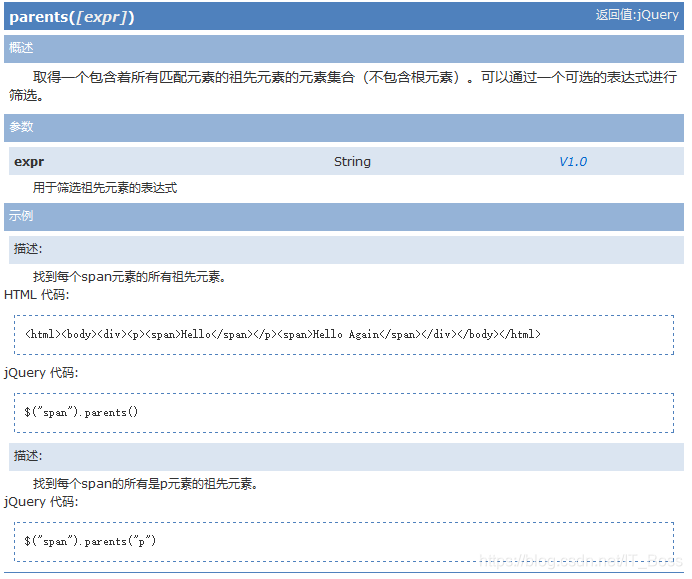Click the first 描述: label
The image size is (692, 579).
(x=28, y=249)
